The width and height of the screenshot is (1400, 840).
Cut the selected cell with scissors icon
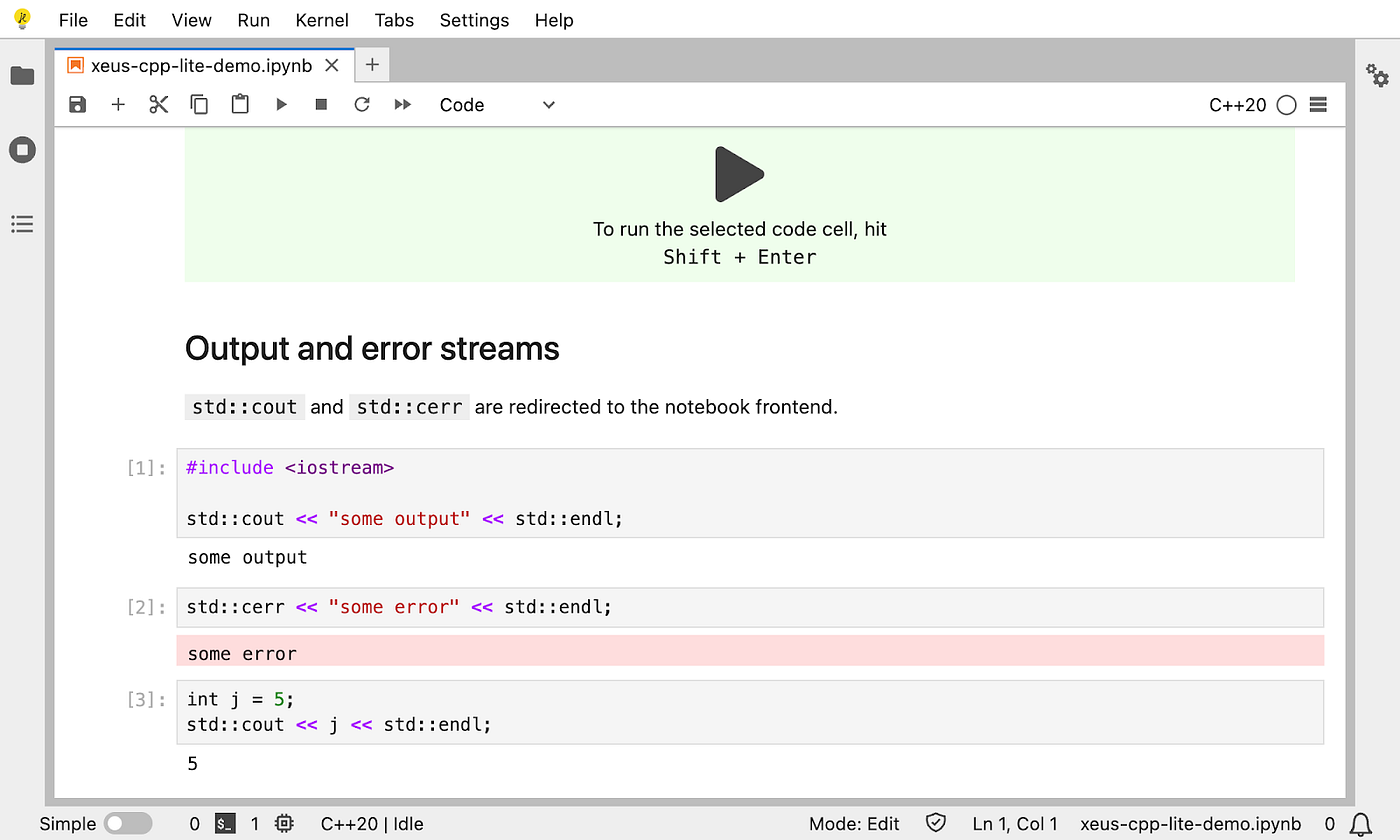click(x=159, y=105)
